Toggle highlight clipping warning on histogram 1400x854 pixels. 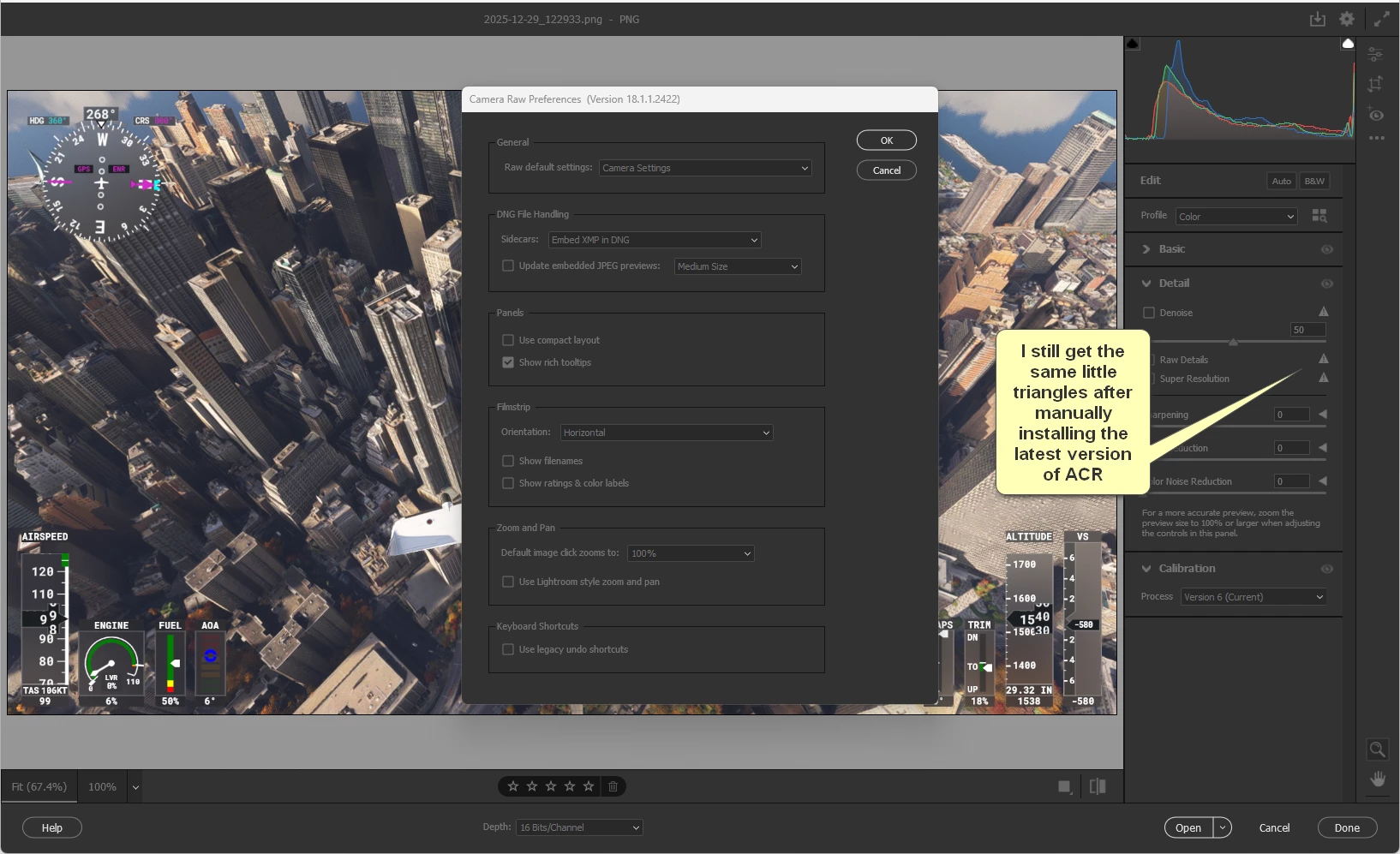(1348, 44)
